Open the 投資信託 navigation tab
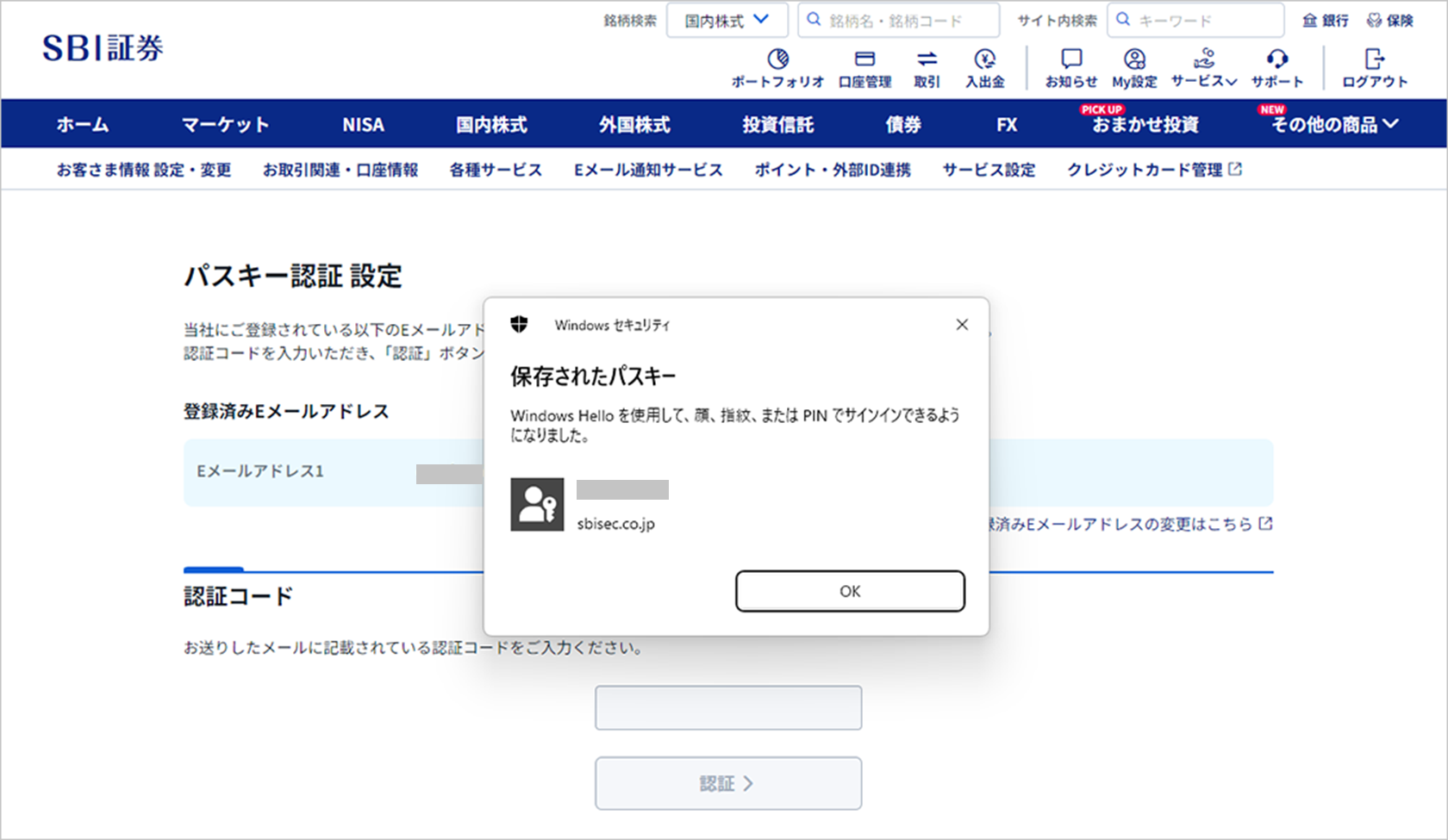The image size is (1448, 840). tap(777, 125)
